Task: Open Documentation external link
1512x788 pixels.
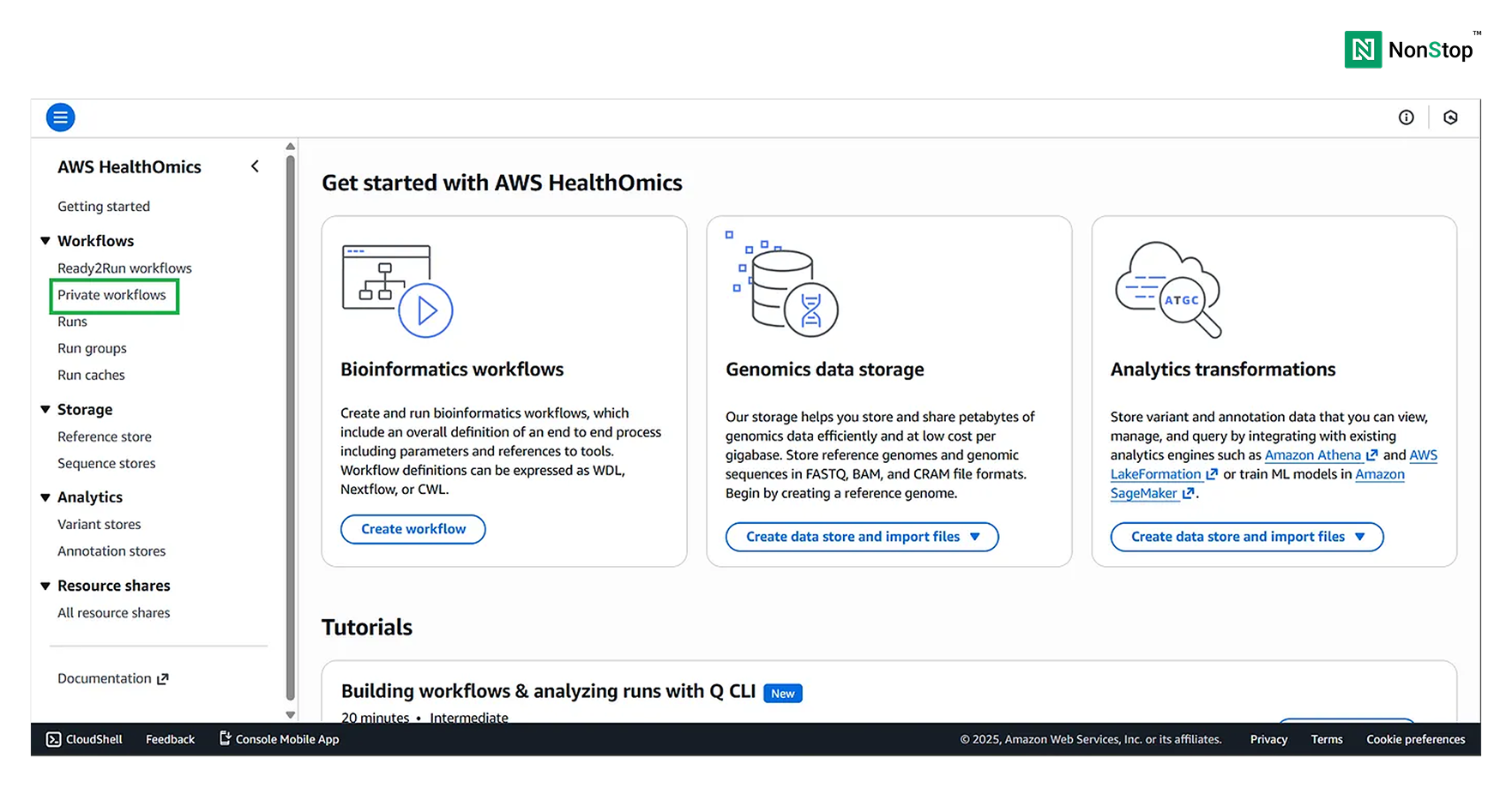Action: 113,678
